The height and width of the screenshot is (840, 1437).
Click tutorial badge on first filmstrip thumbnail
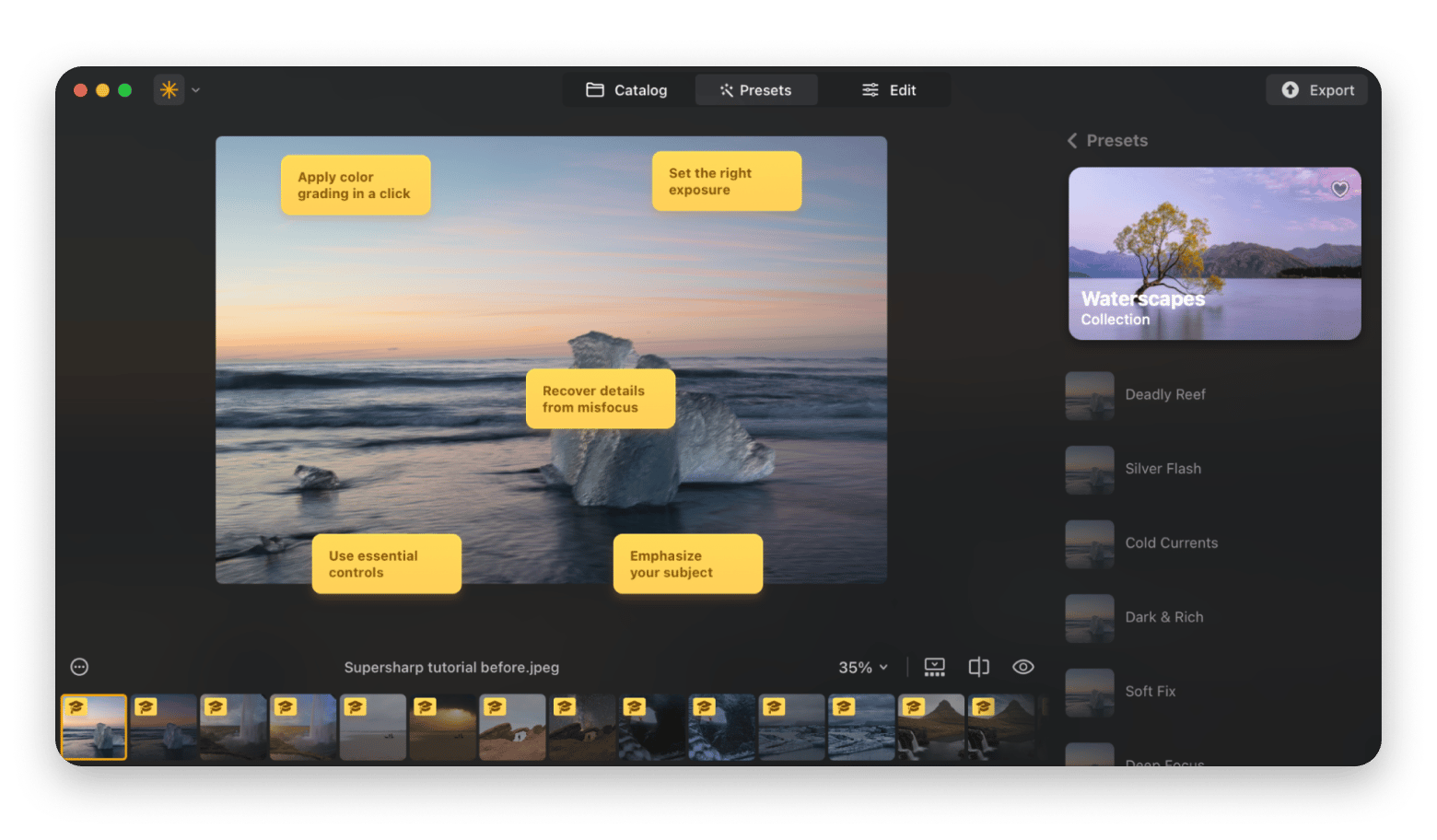point(76,707)
